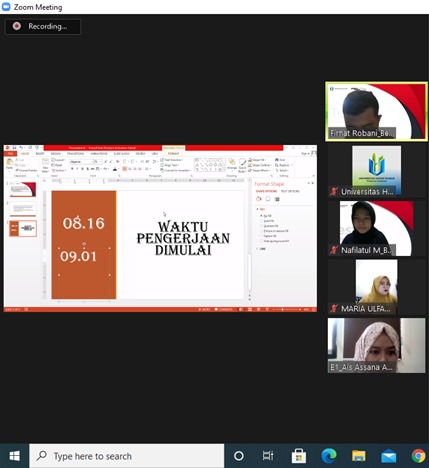Select the Solid fill radio option
Screen dimensions: 429x468
tap(262, 221)
